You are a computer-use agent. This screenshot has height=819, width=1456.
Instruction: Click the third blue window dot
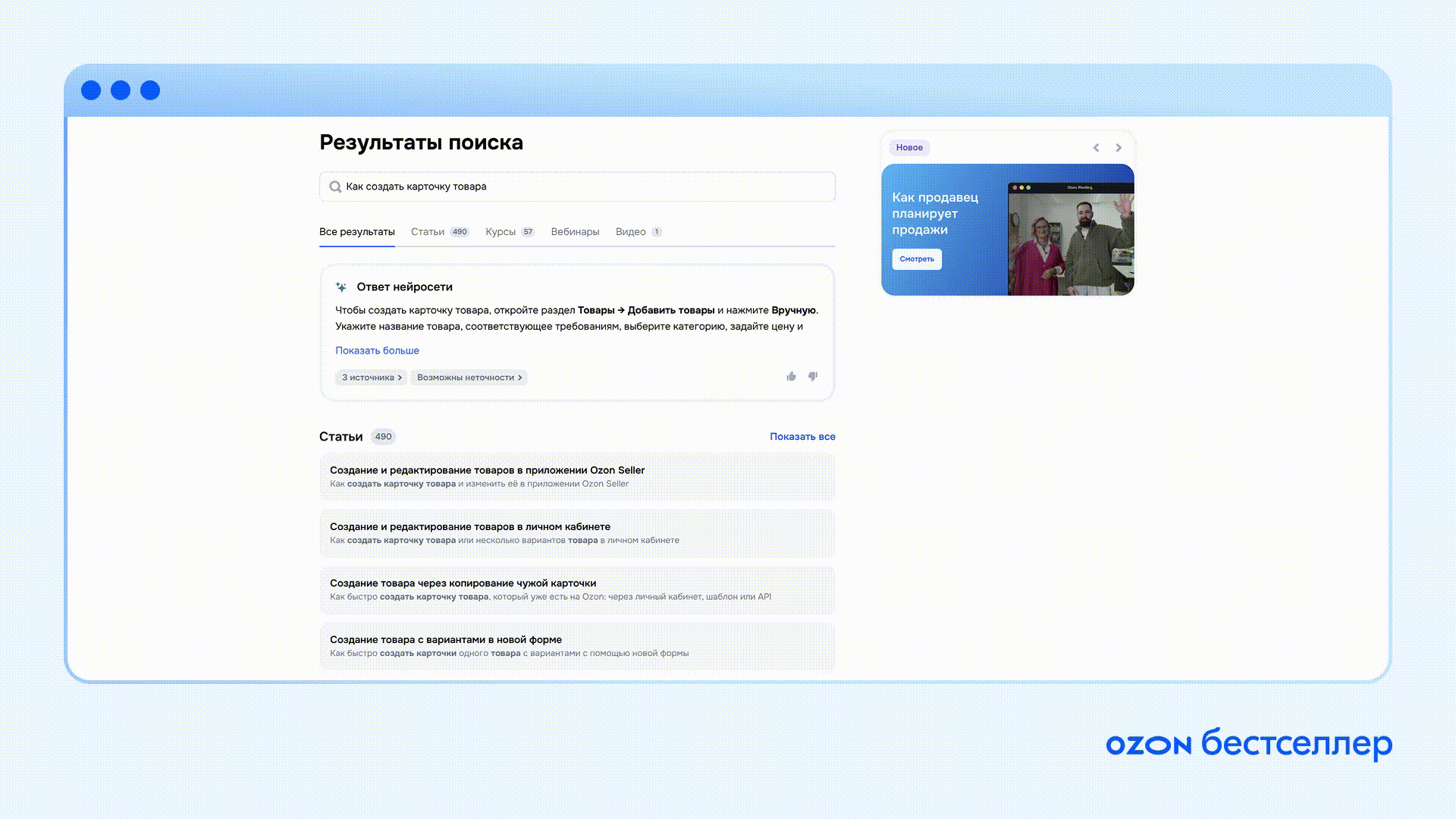(150, 90)
